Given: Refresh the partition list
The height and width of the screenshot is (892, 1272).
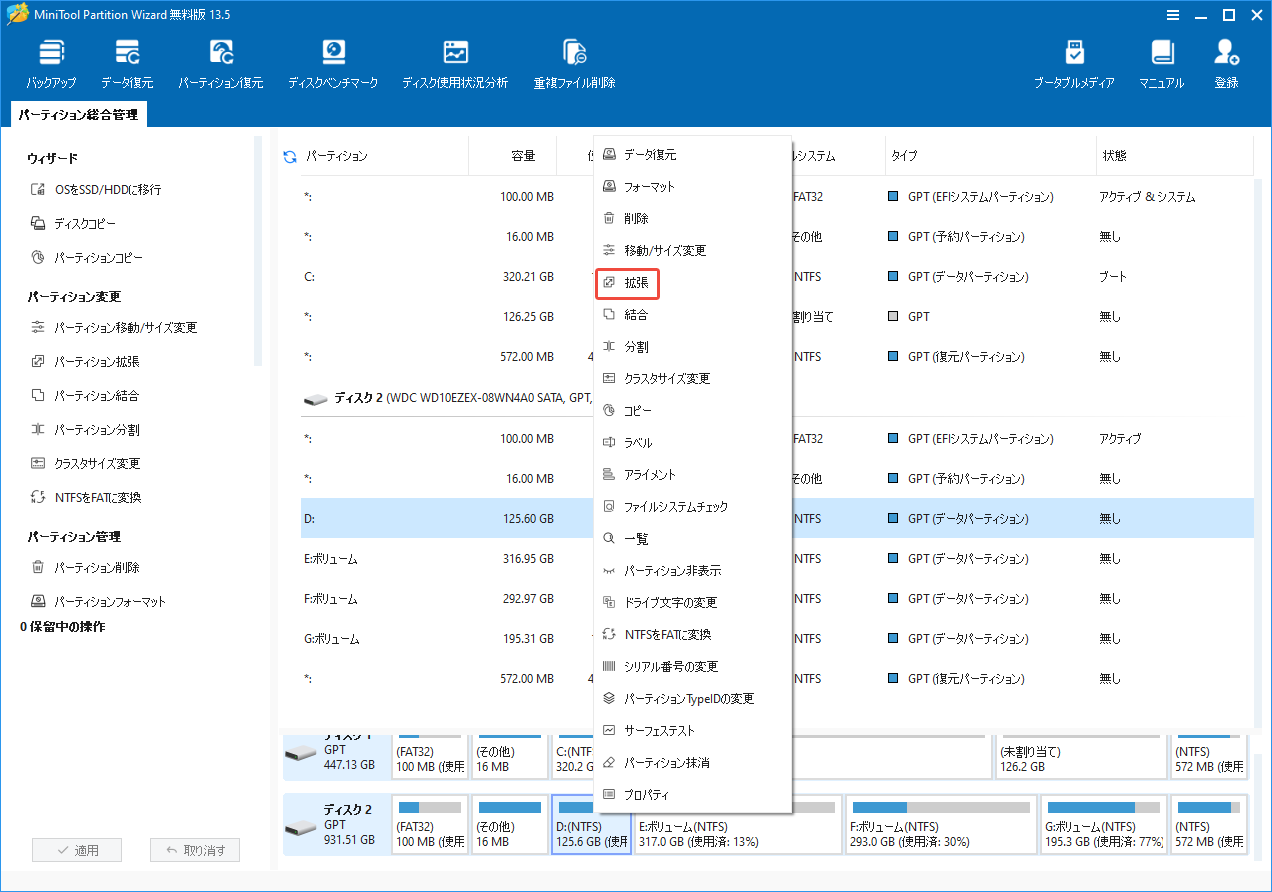Looking at the screenshot, I should point(289,156).
